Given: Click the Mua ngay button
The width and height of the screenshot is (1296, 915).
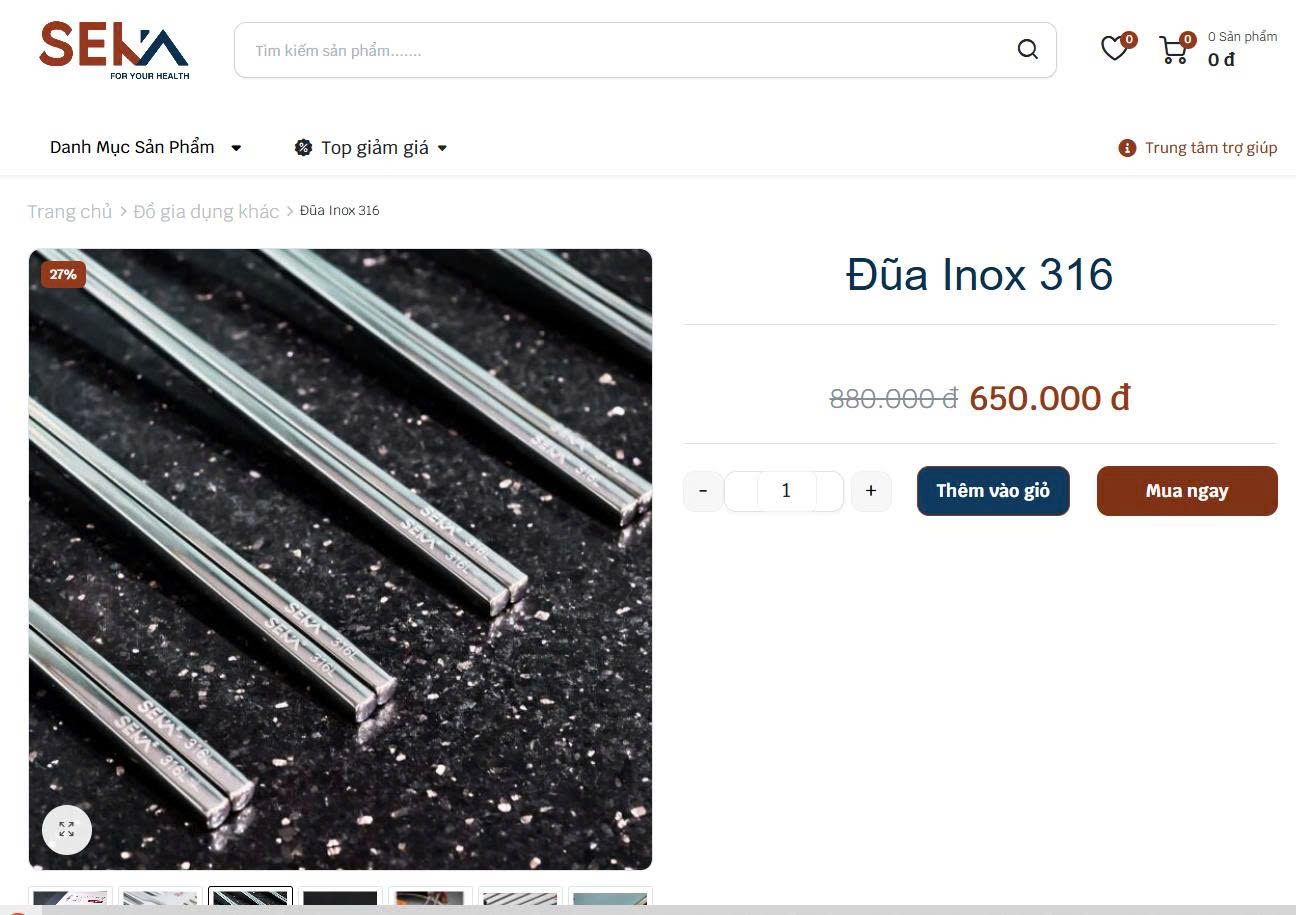Looking at the screenshot, I should pyautogui.click(x=1187, y=491).
